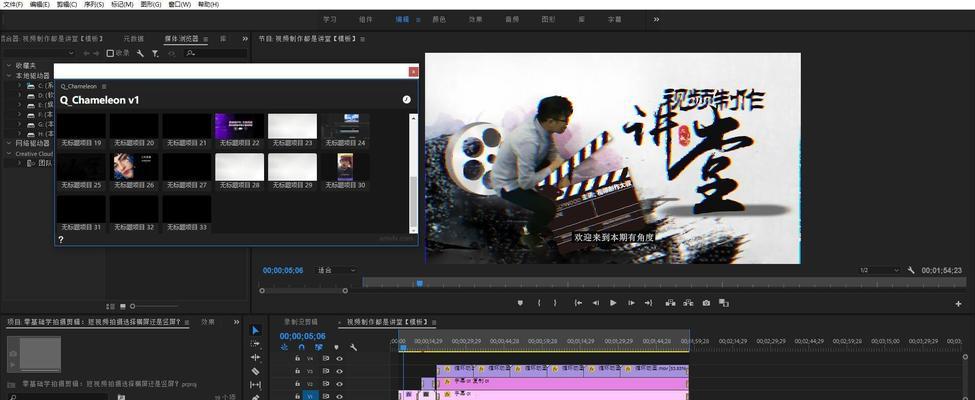
Task: Select the Razor tool
Action: (256, 371)
